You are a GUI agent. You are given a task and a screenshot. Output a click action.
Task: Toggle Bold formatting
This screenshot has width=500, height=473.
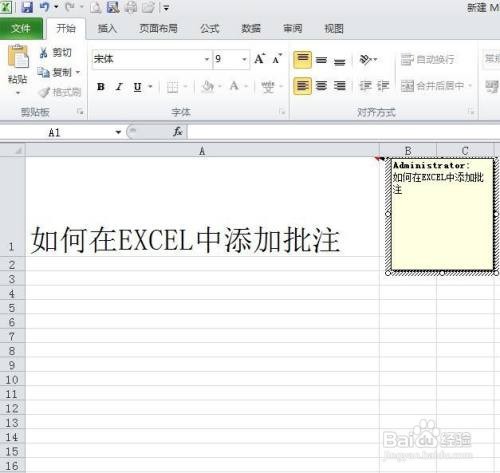[101, 87]
